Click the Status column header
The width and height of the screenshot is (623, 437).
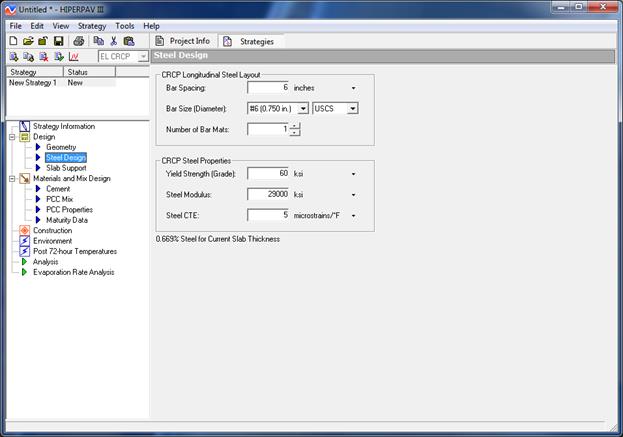pos(89,72)
